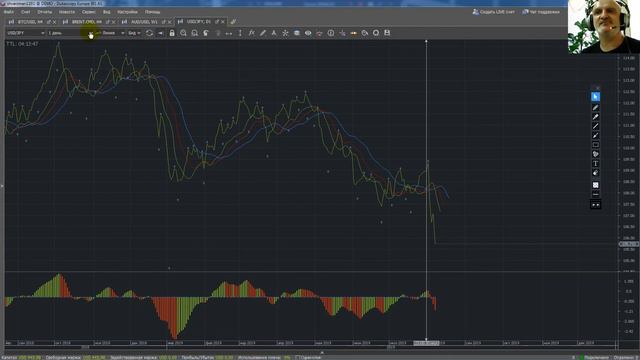Open the indicators fx icon
The image size is (640, 360).
click(x=251, y=33)
